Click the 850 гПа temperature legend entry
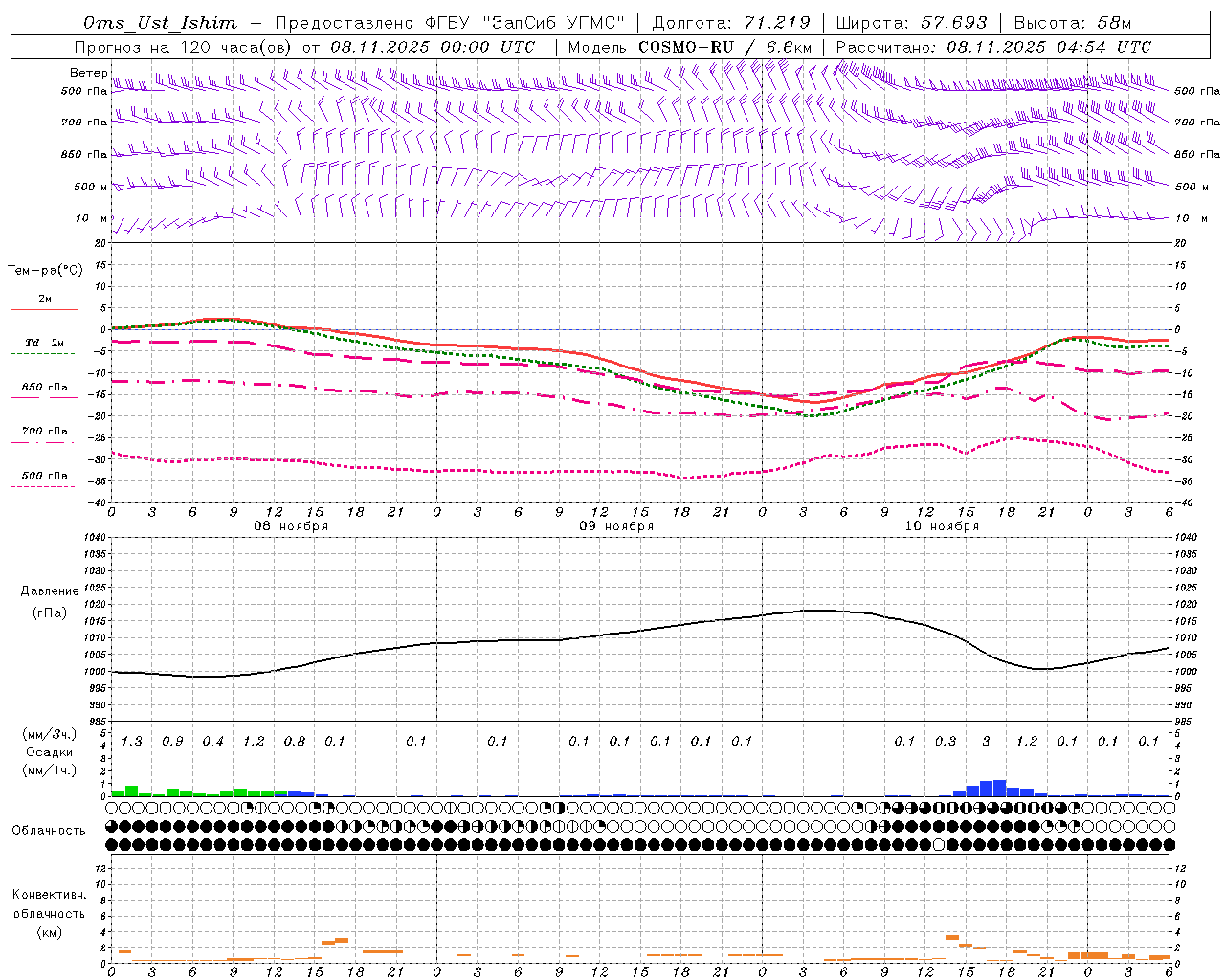The height and width of the screenshot is (980, 1225). pyautogui.click(x=45, y=388)
